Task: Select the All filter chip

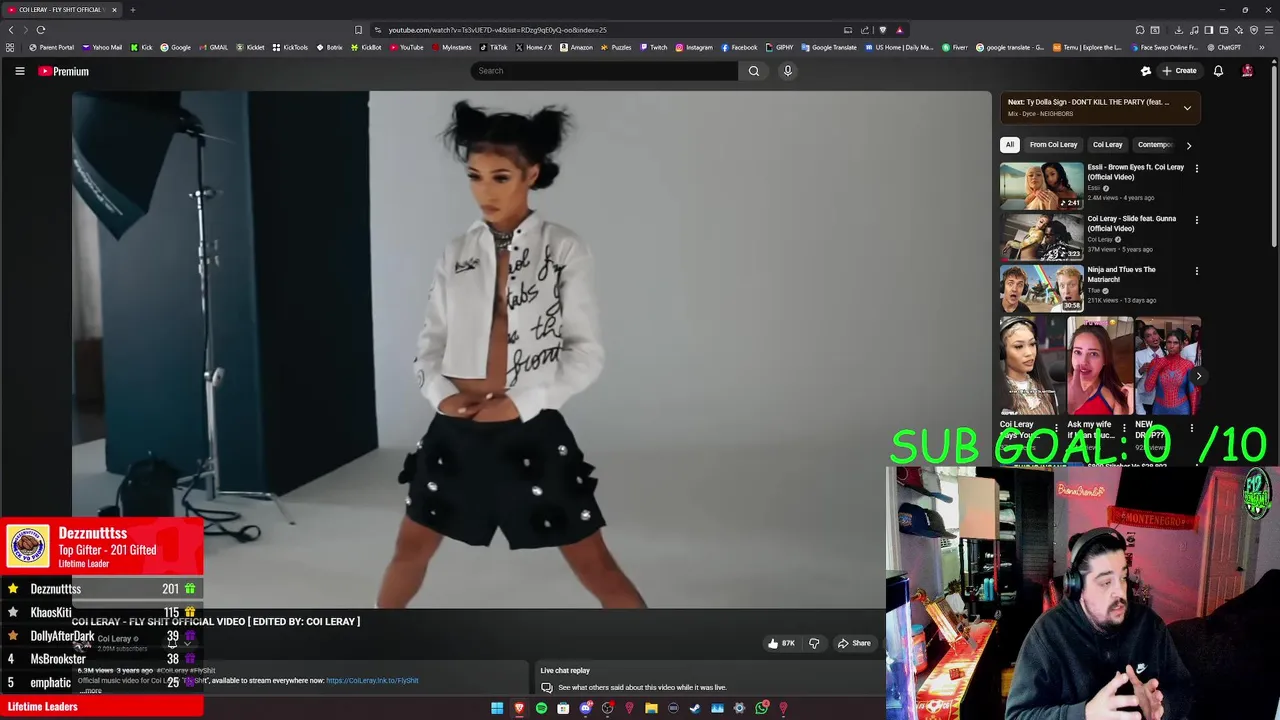Action: tap(1010, 145)
